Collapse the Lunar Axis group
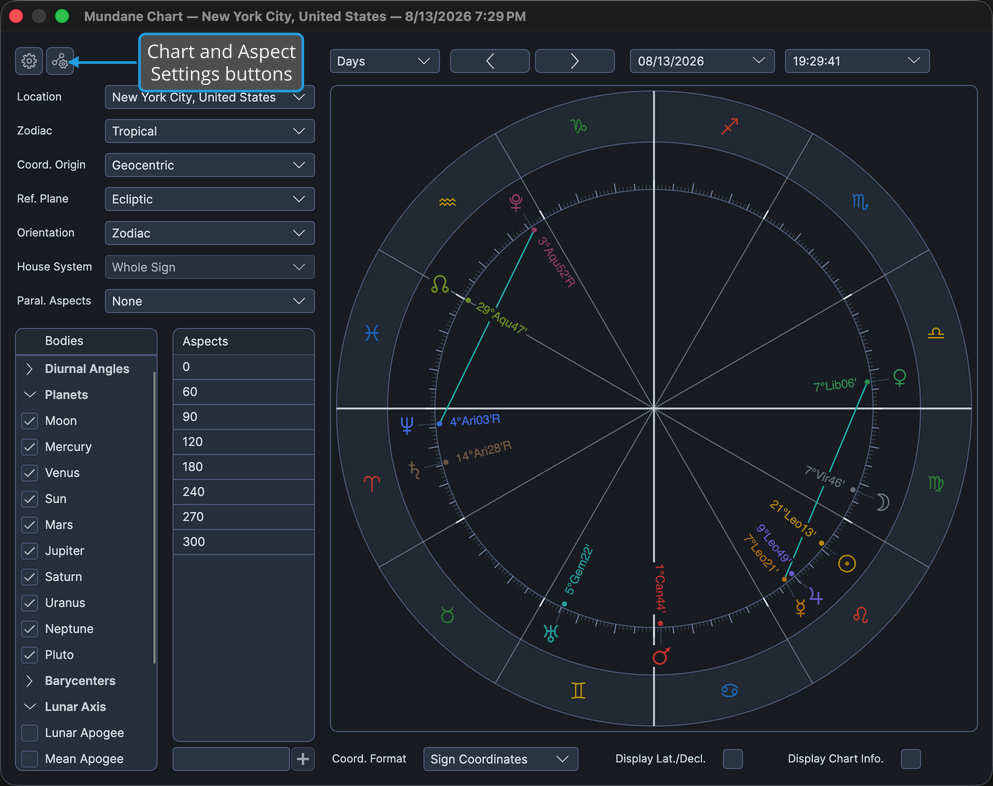The height and width of the screenshot is (786, 993). coord(29,707)
